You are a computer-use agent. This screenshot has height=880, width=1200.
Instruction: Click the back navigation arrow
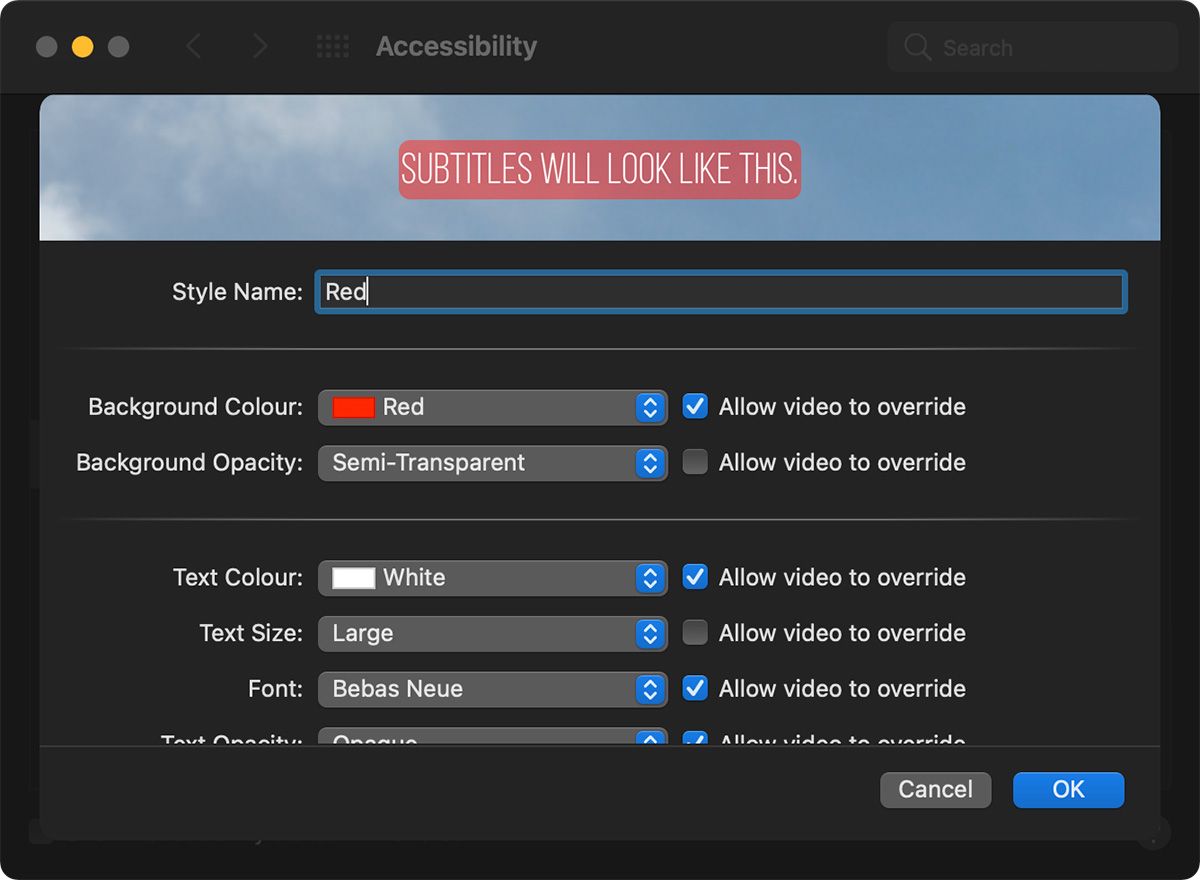194,46
